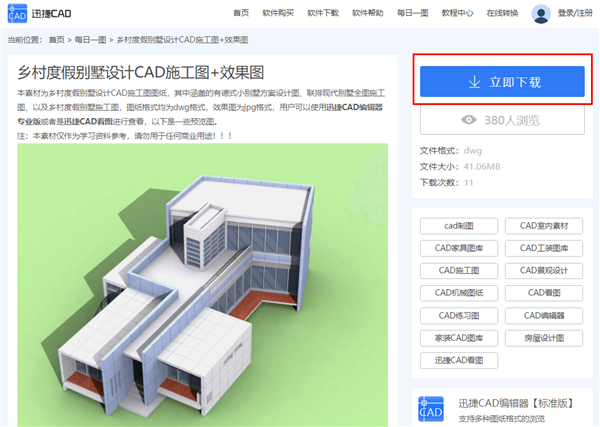600x427 pixels.
Task: Go to 软件下载 in top navigation
Action: pyautogui.click(x=323, y=13)
